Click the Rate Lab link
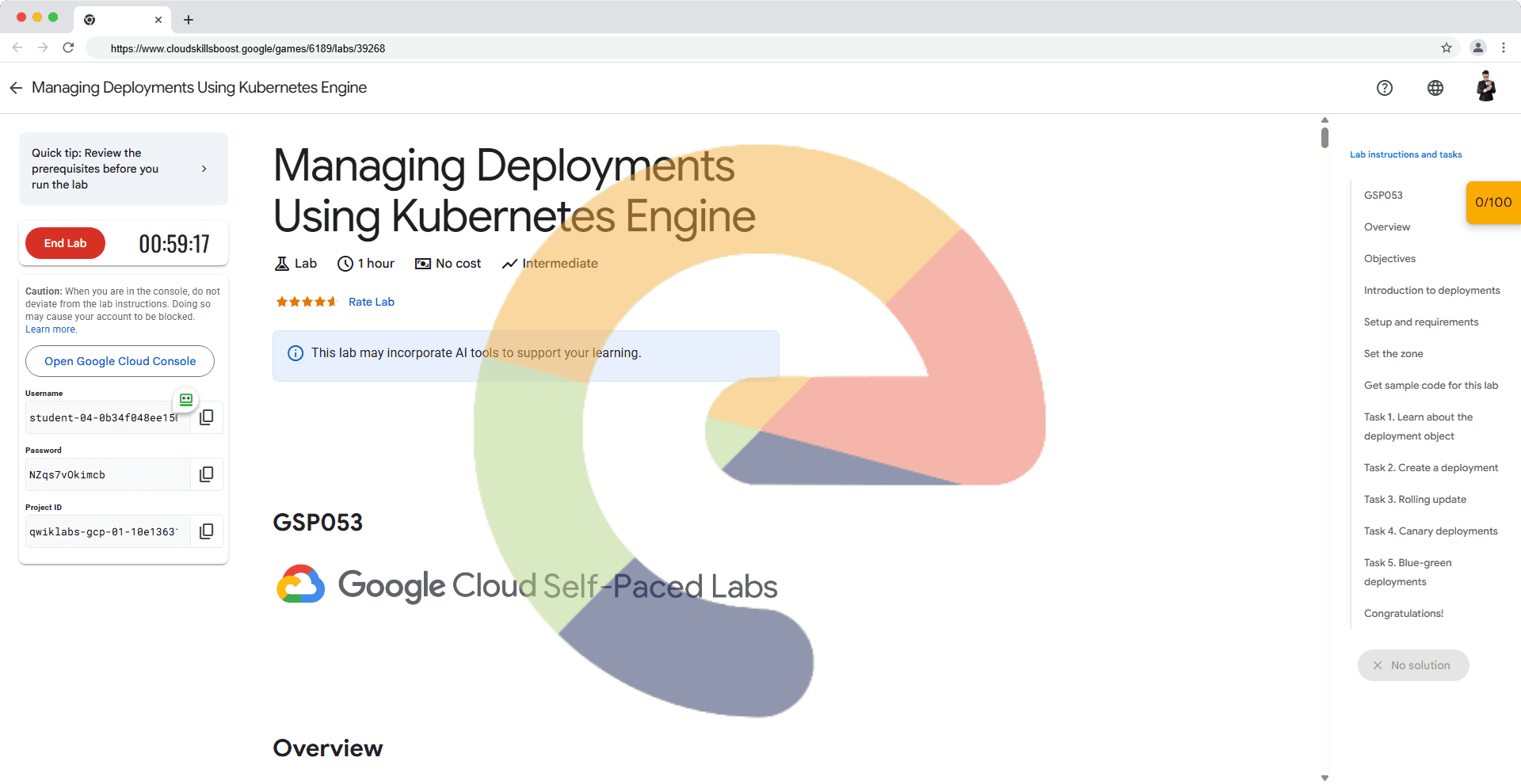 (x=372, y=302)
